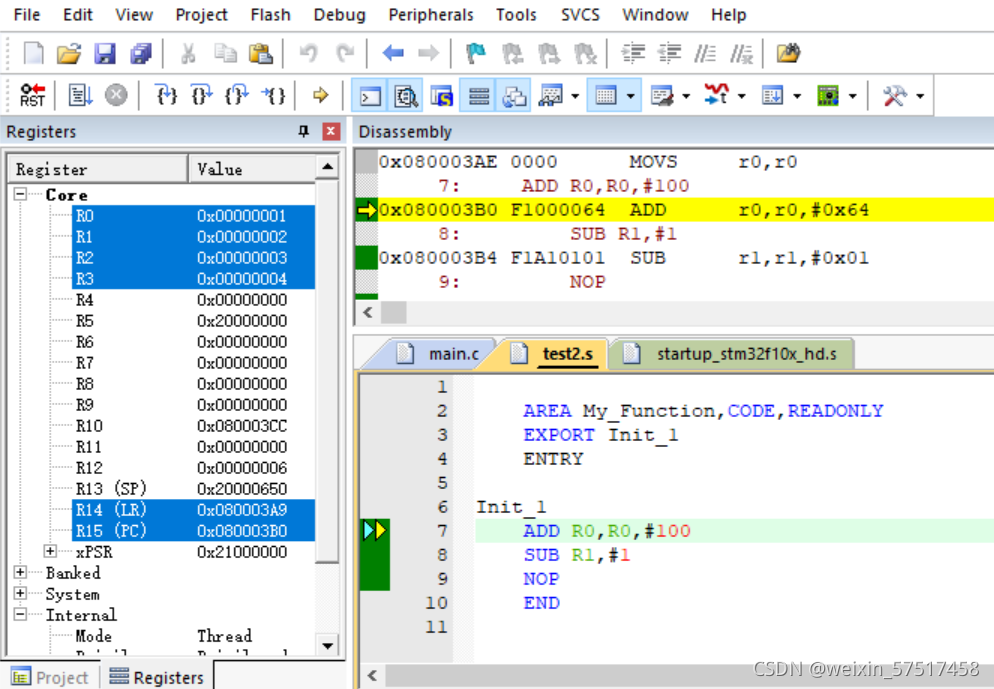
Task: Click Registers list scroll down arrow
Action: click(x=328, y=646)
